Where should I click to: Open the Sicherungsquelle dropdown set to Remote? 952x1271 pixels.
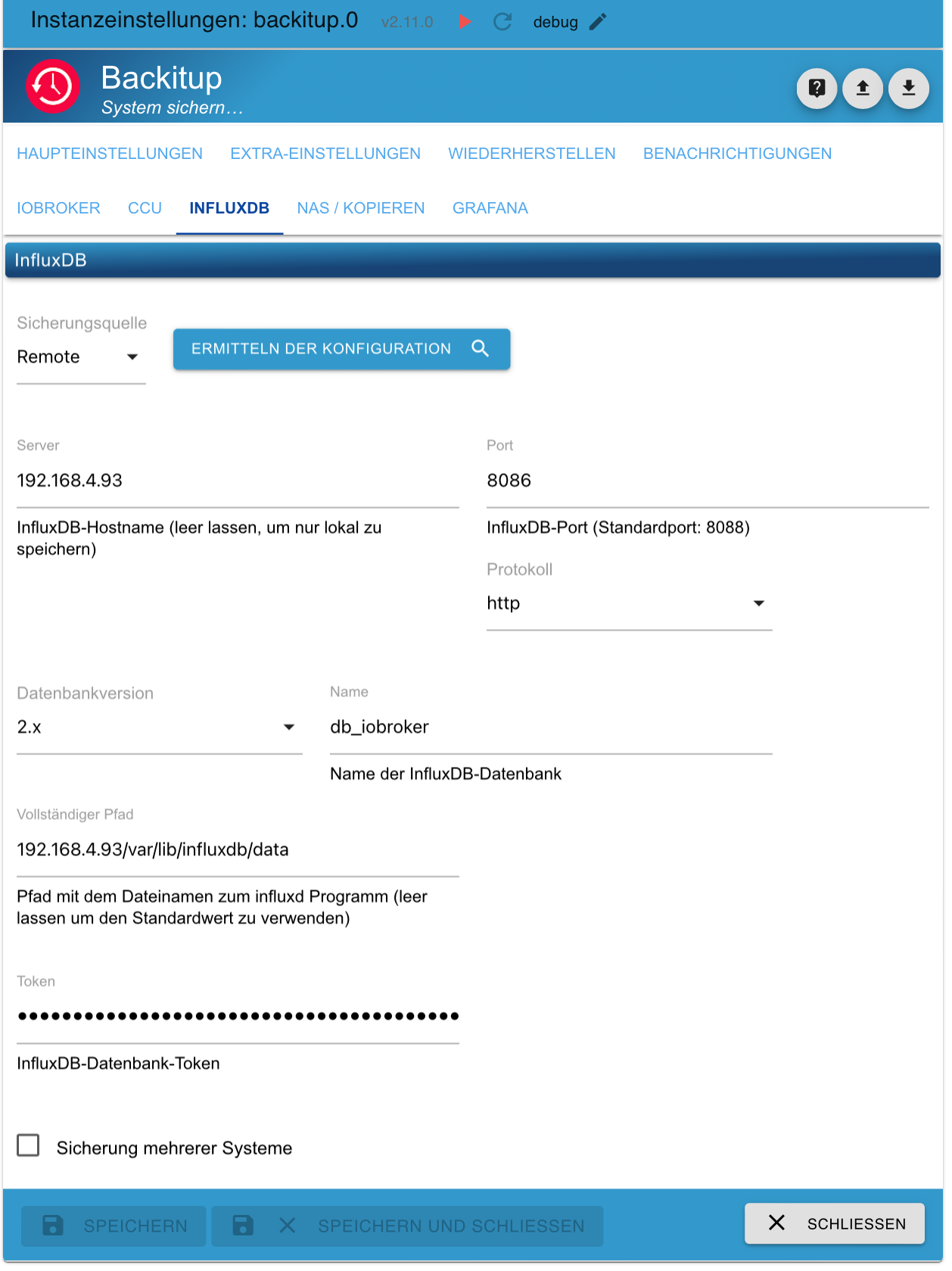click(81, 357)
